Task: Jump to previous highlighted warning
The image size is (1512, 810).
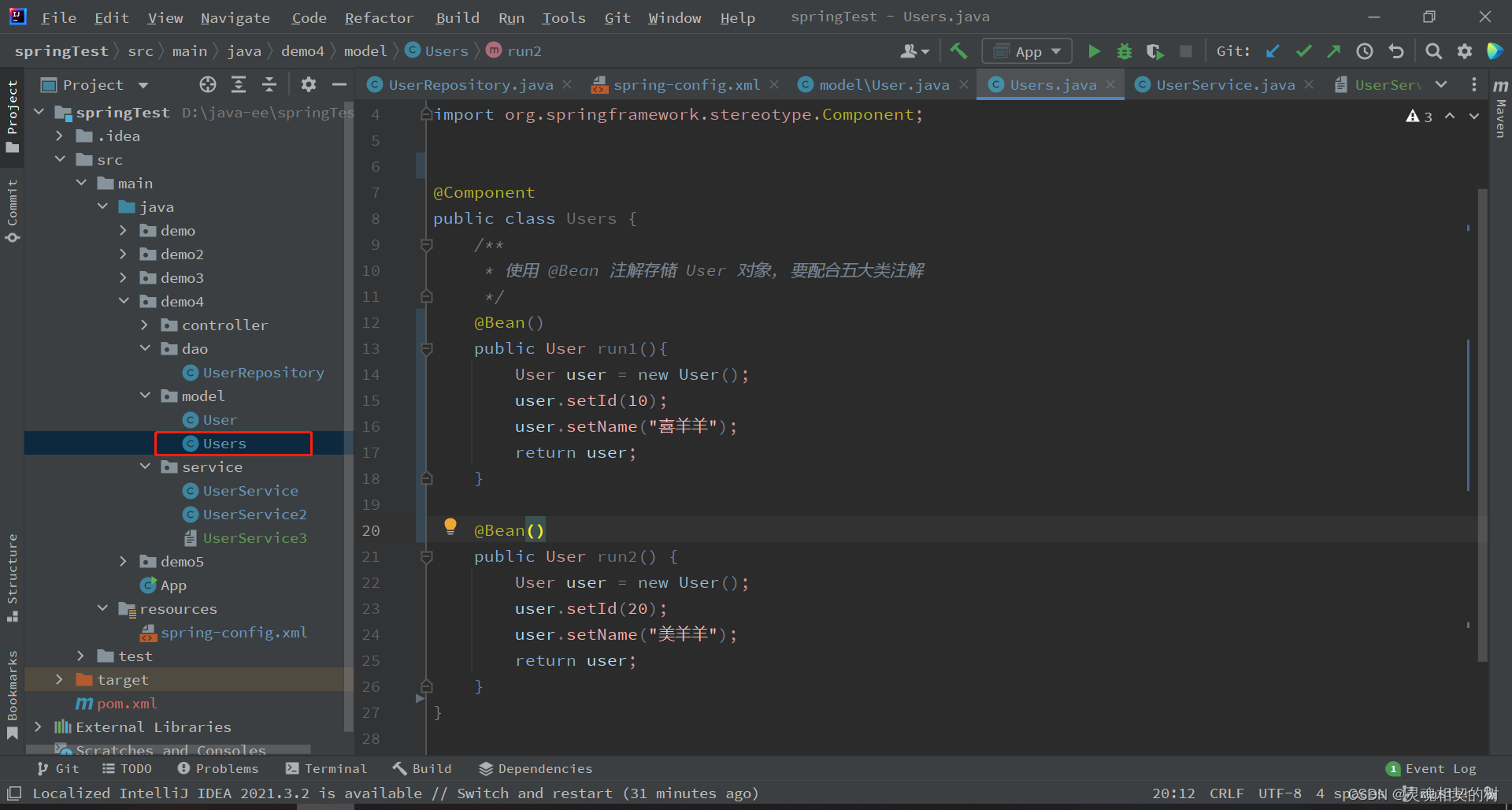Action: [x=1450, y=116]
